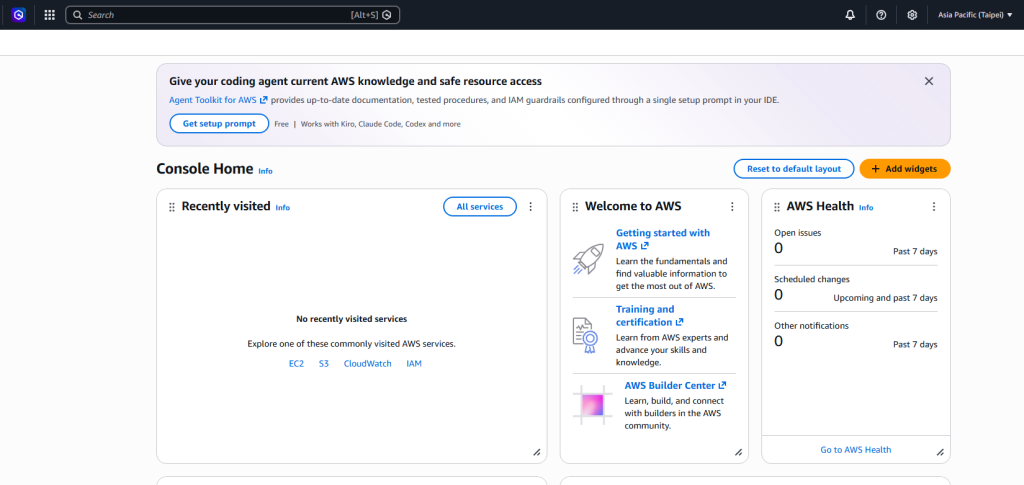Open AWS Health widget options menu
This screenshot has height=485, width=1024.
[x=934, y=206]
